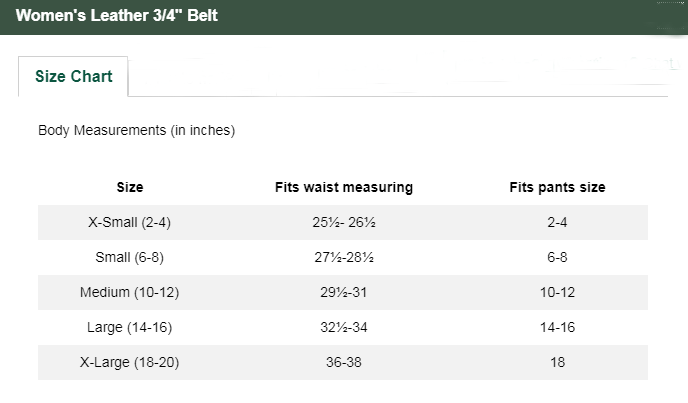The image size is (688, 403).
Task: Click the X-Small (2-4) size cell
Action: 130,222
